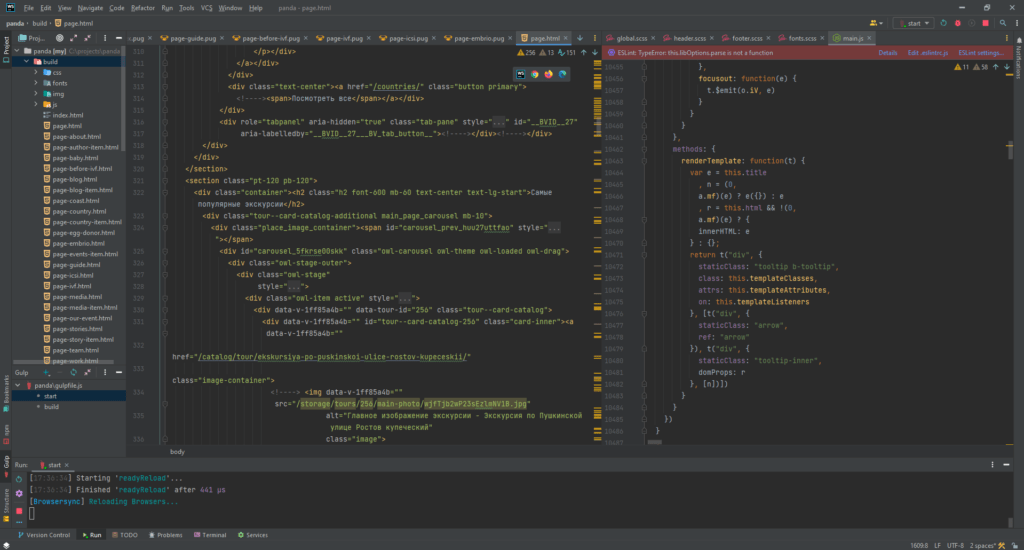1024x550 pixels.
Task: Open page in Firefox browser icon
Action: [548, 74]
